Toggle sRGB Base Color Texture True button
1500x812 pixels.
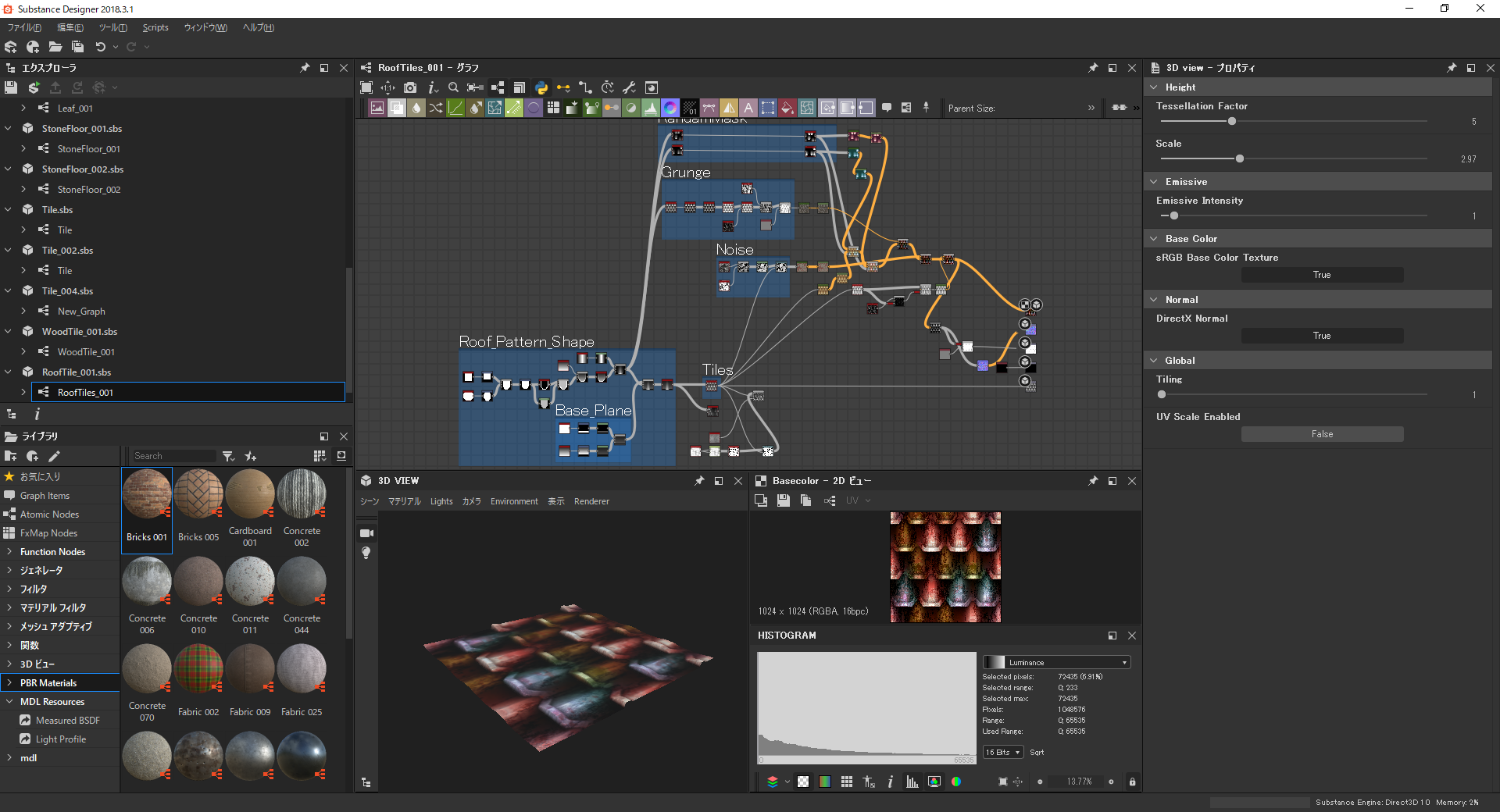[x=1322, y=275]
